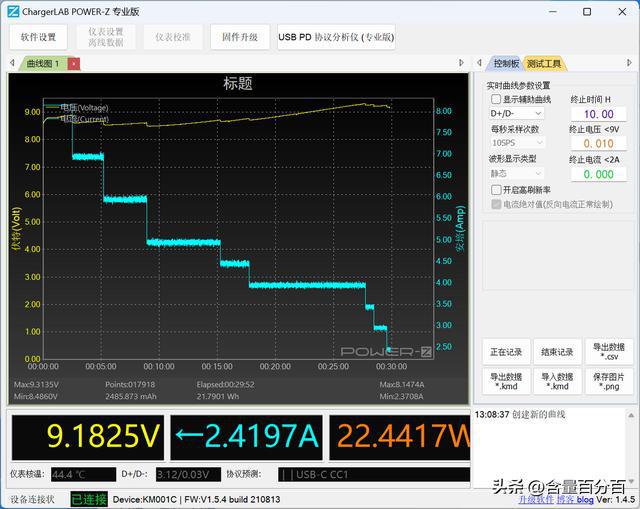Click the 导出数据 *.kmd button

[x=506, y=381]
